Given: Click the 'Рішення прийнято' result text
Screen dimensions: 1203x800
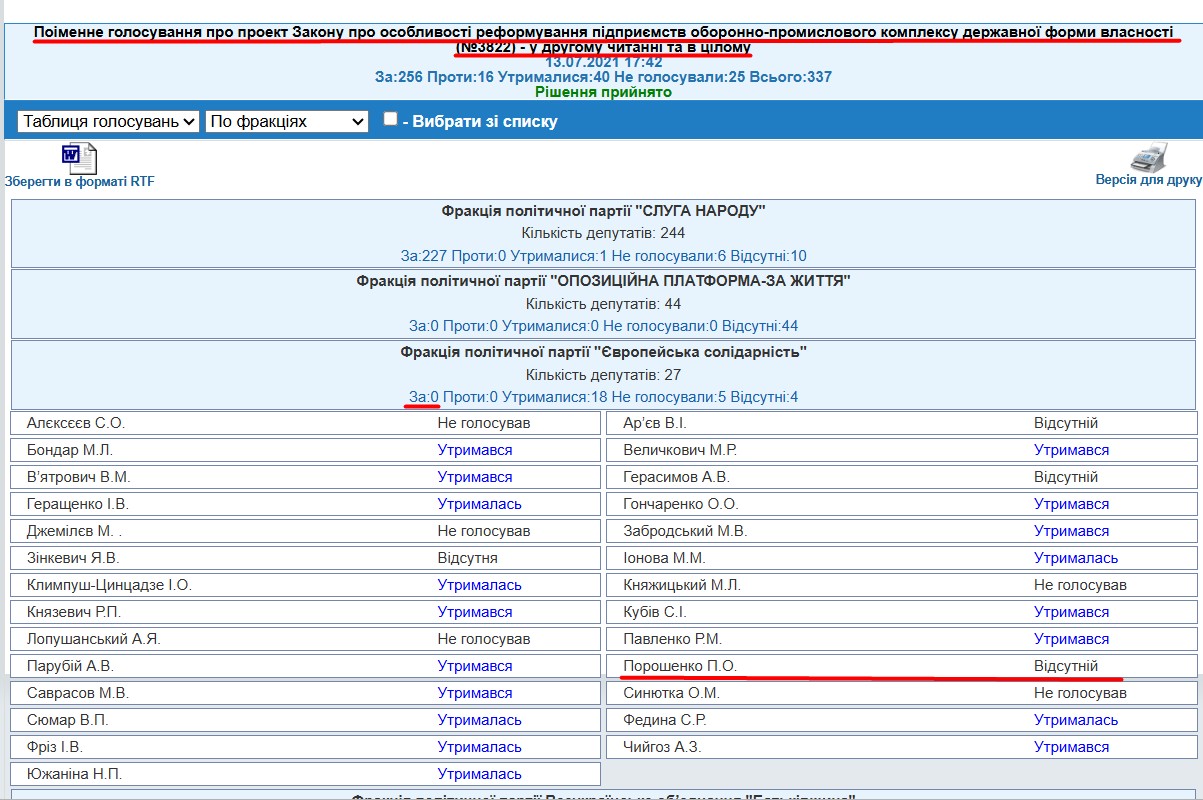Looking at the screenshot, I should [x=603, y=92].
